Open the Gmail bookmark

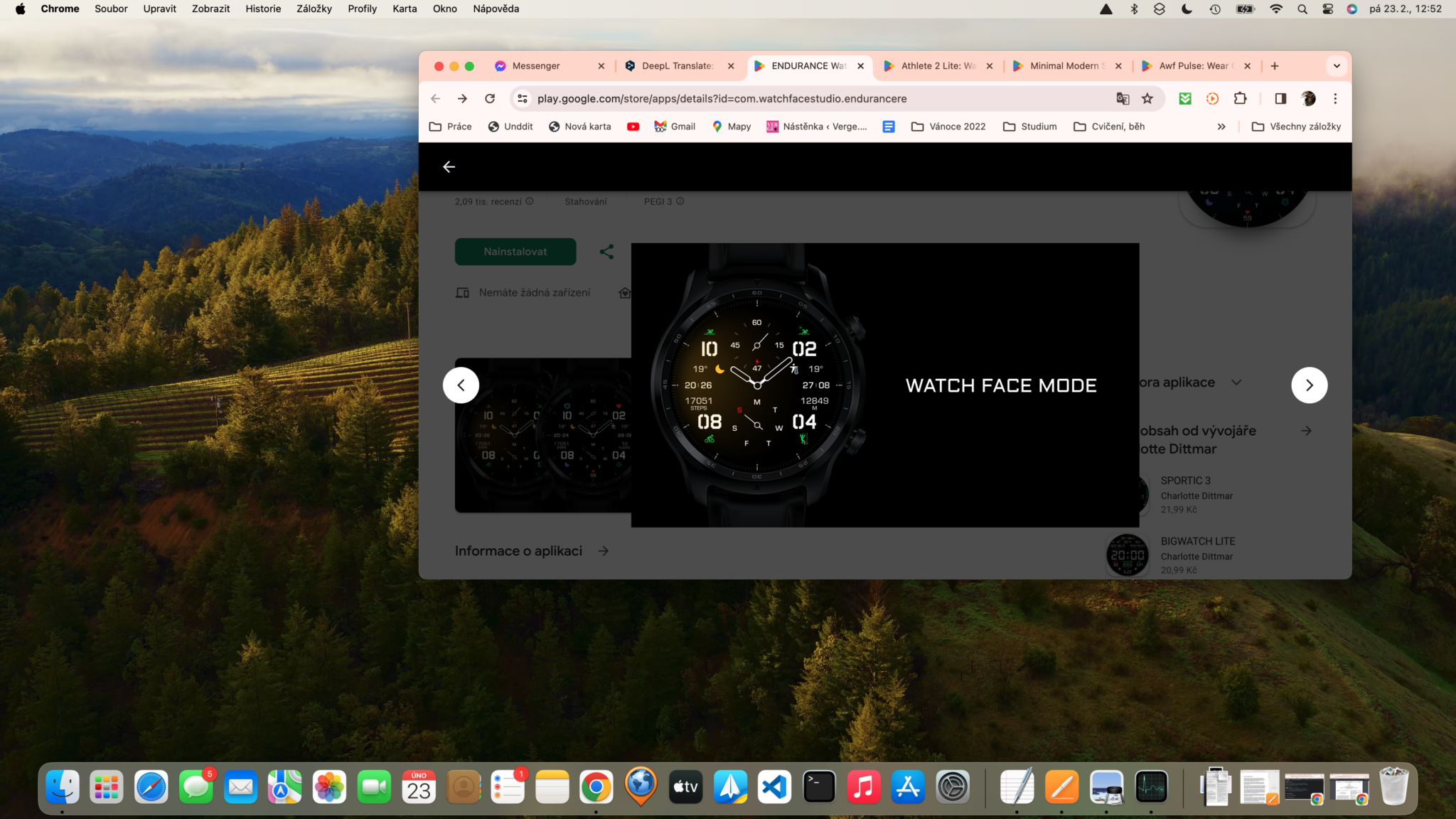point(675,127)
